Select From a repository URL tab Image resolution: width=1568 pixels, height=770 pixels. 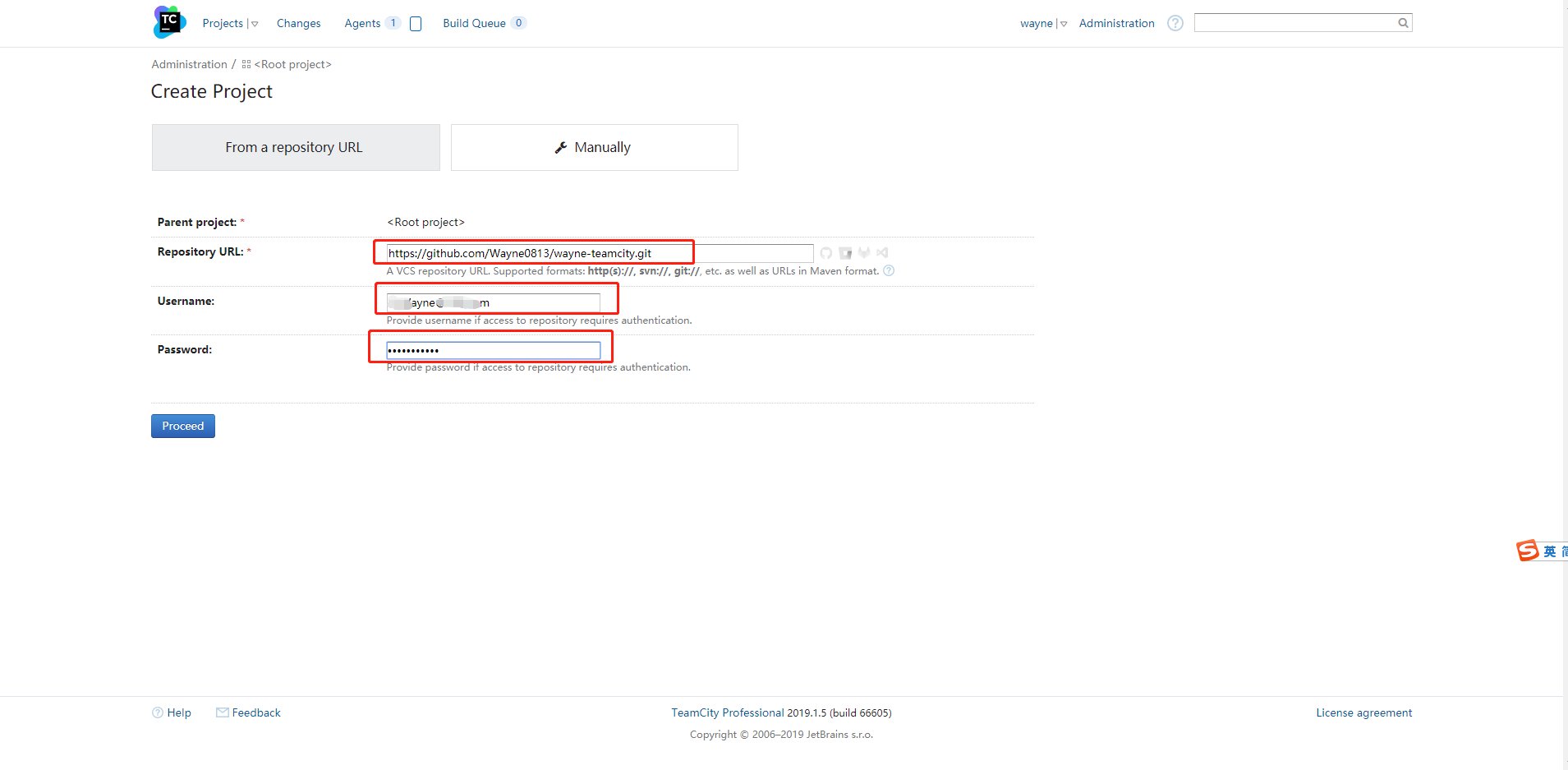296,147
